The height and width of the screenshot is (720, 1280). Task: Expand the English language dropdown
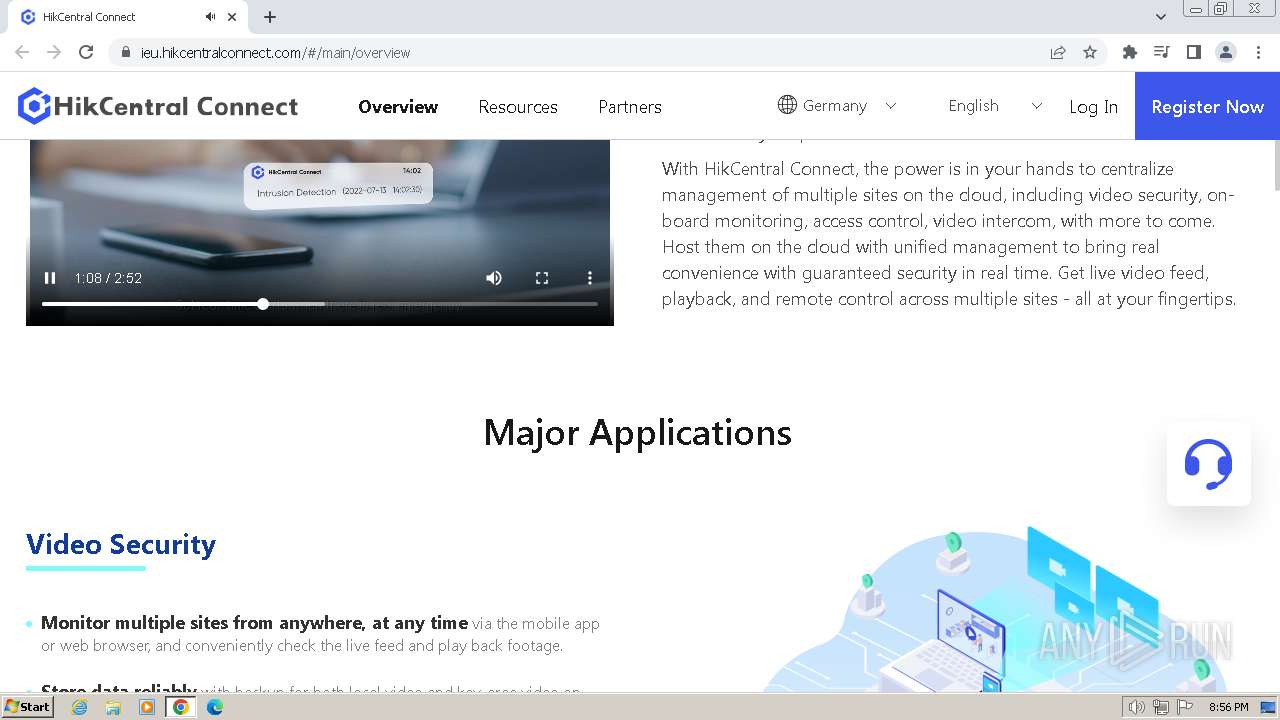995,105
